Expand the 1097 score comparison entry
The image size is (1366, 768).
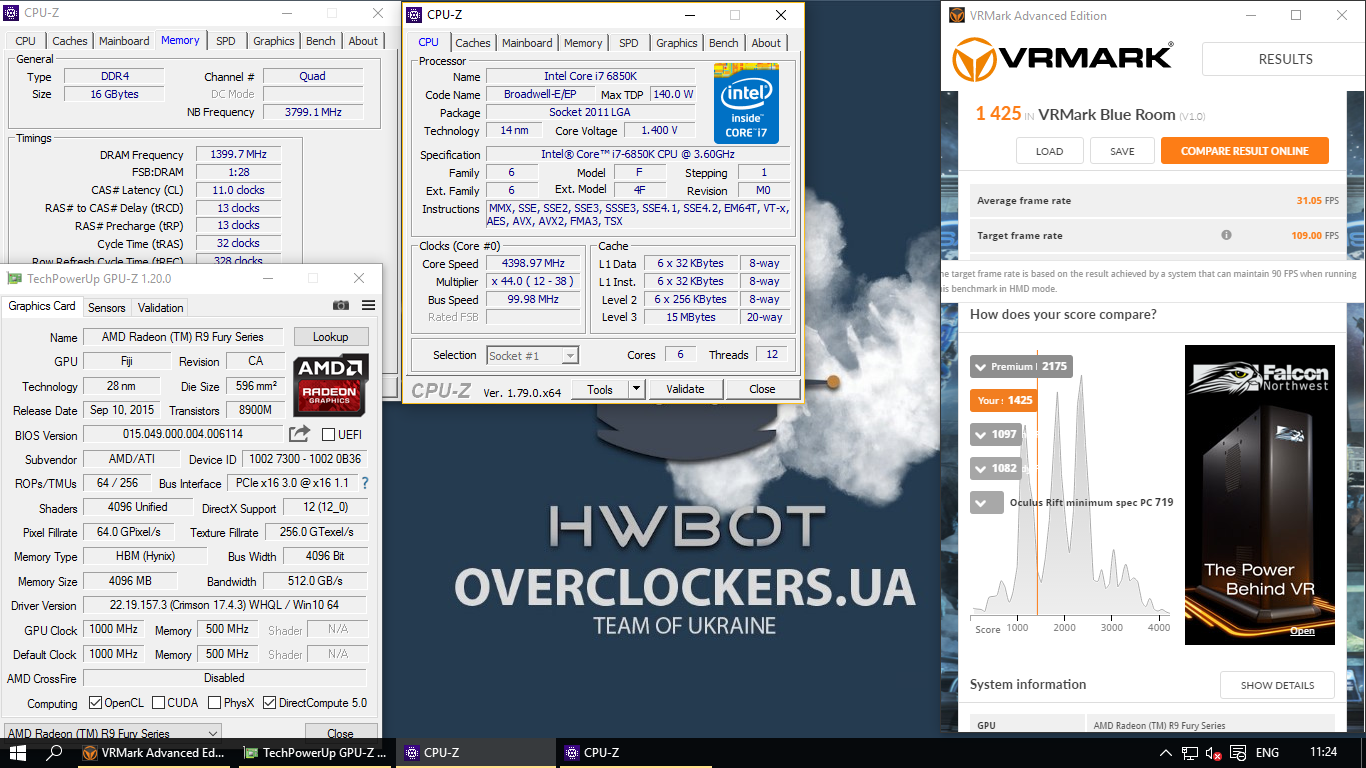pos(996,434)
